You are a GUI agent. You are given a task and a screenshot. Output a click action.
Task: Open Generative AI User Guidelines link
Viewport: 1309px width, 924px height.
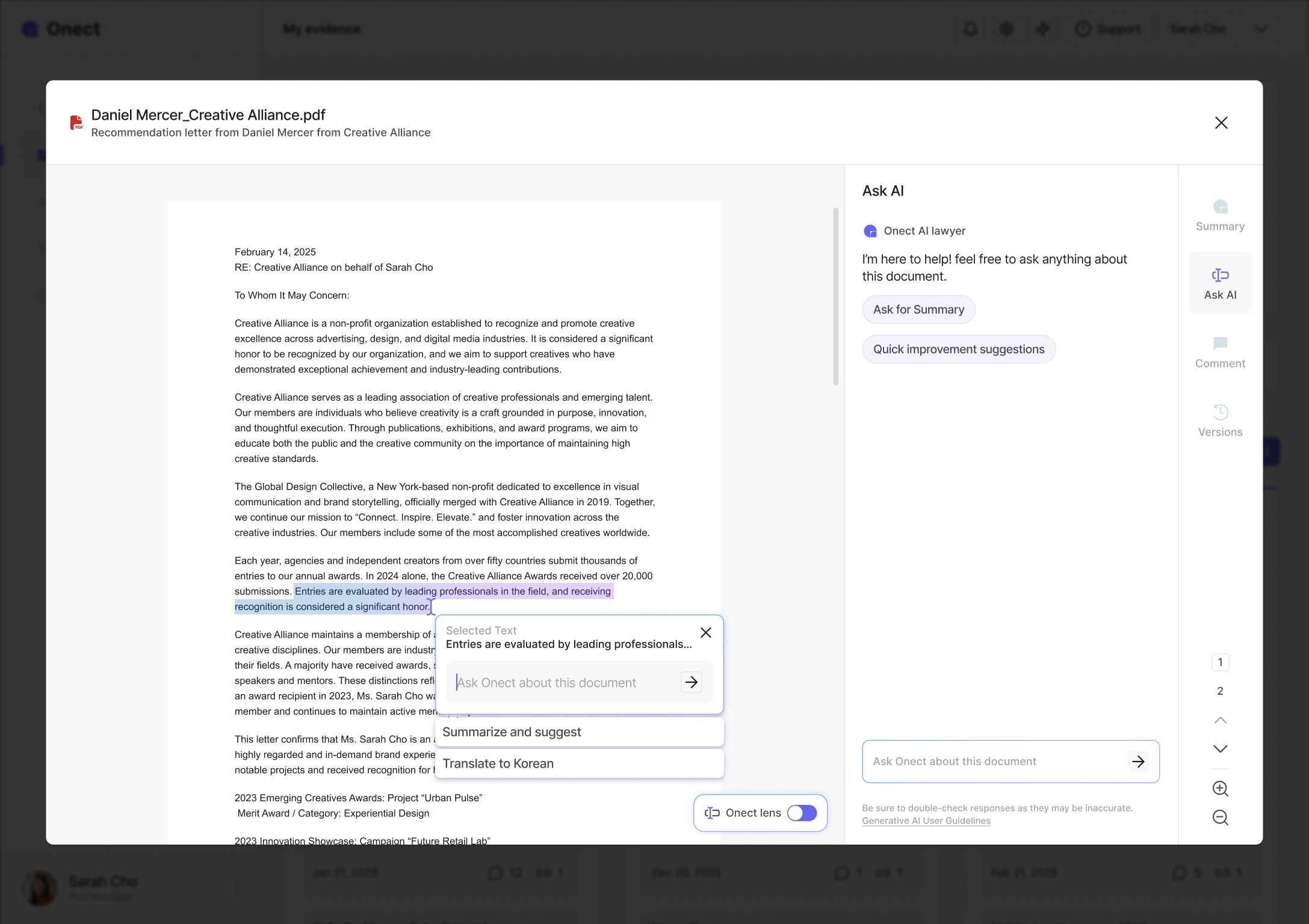[x=926, y=821]
